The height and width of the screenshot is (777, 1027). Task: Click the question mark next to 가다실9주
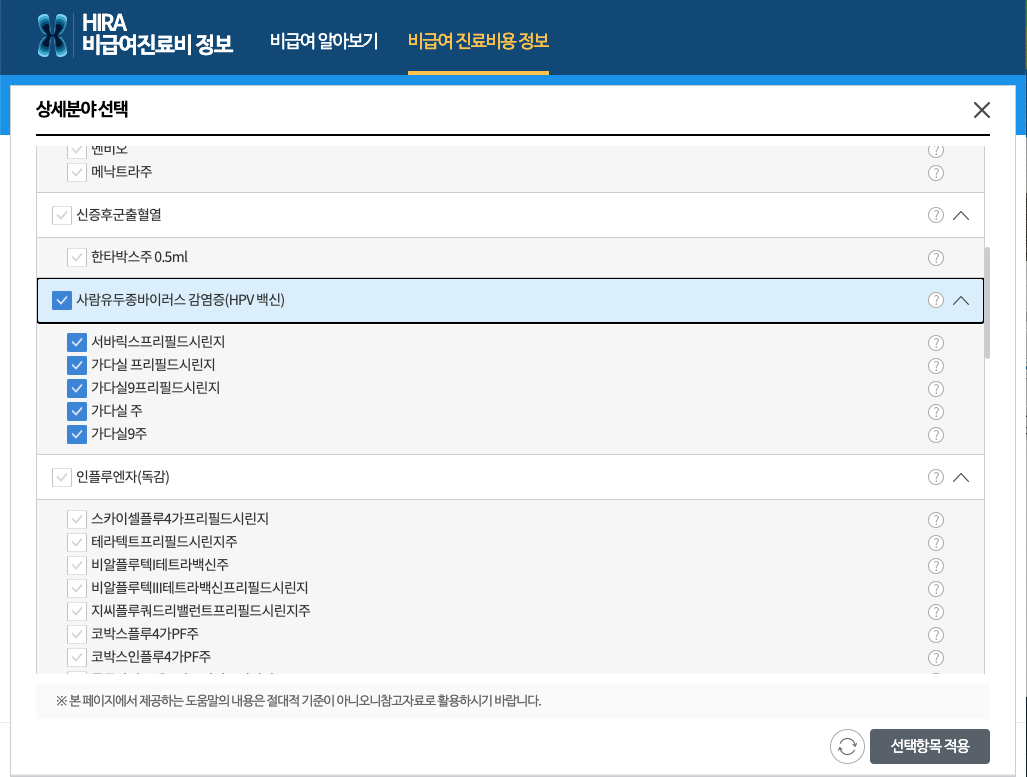click(x=935, y=434)
